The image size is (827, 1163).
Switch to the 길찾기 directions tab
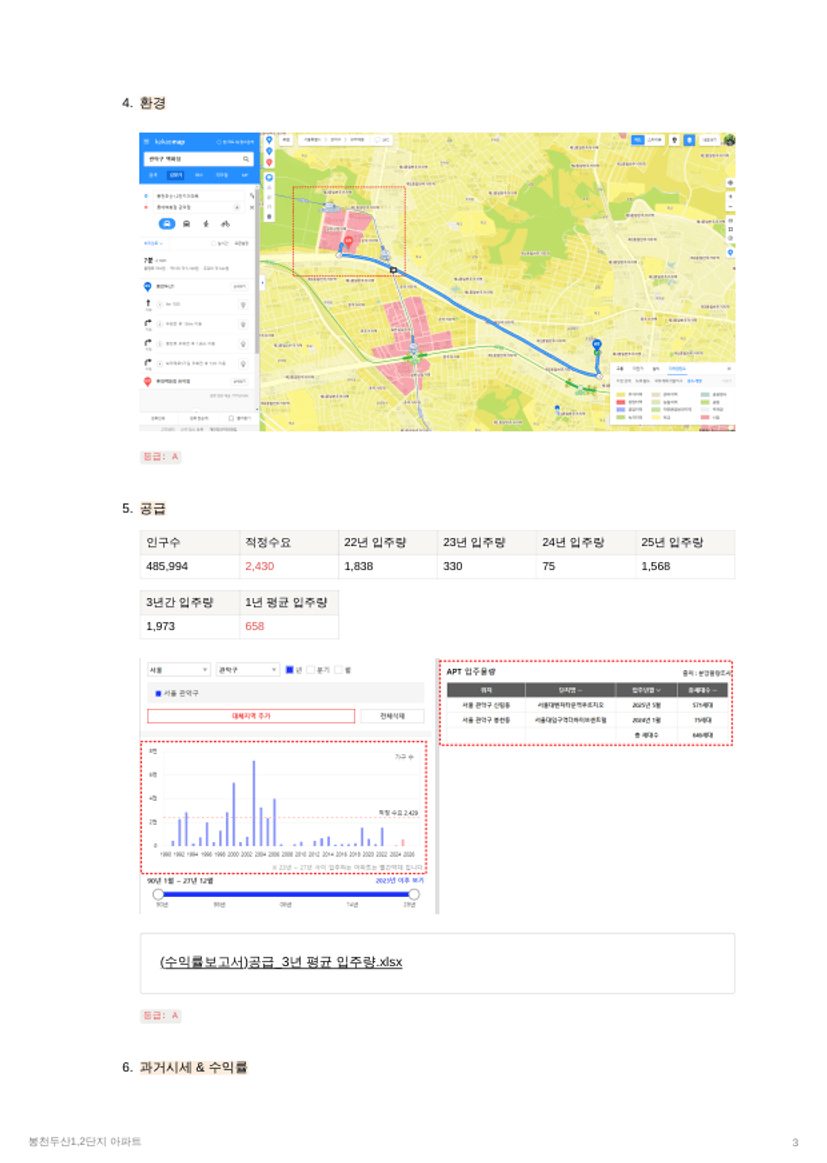[175, 175]
